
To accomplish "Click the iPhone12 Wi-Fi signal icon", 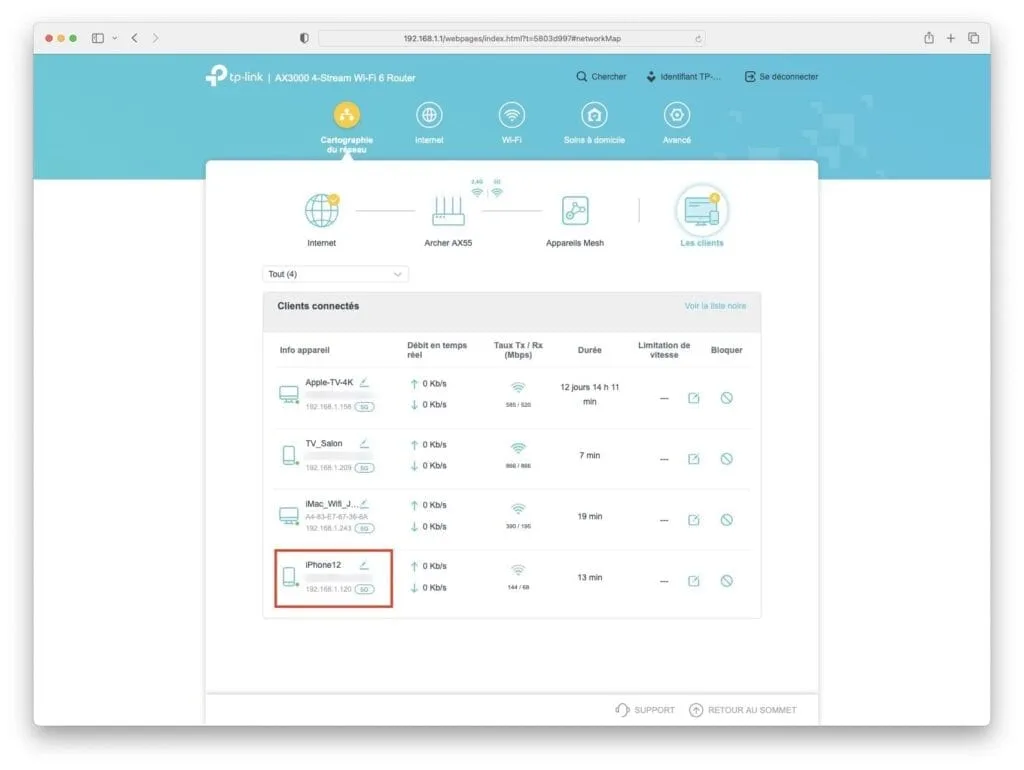I will 518,570.
